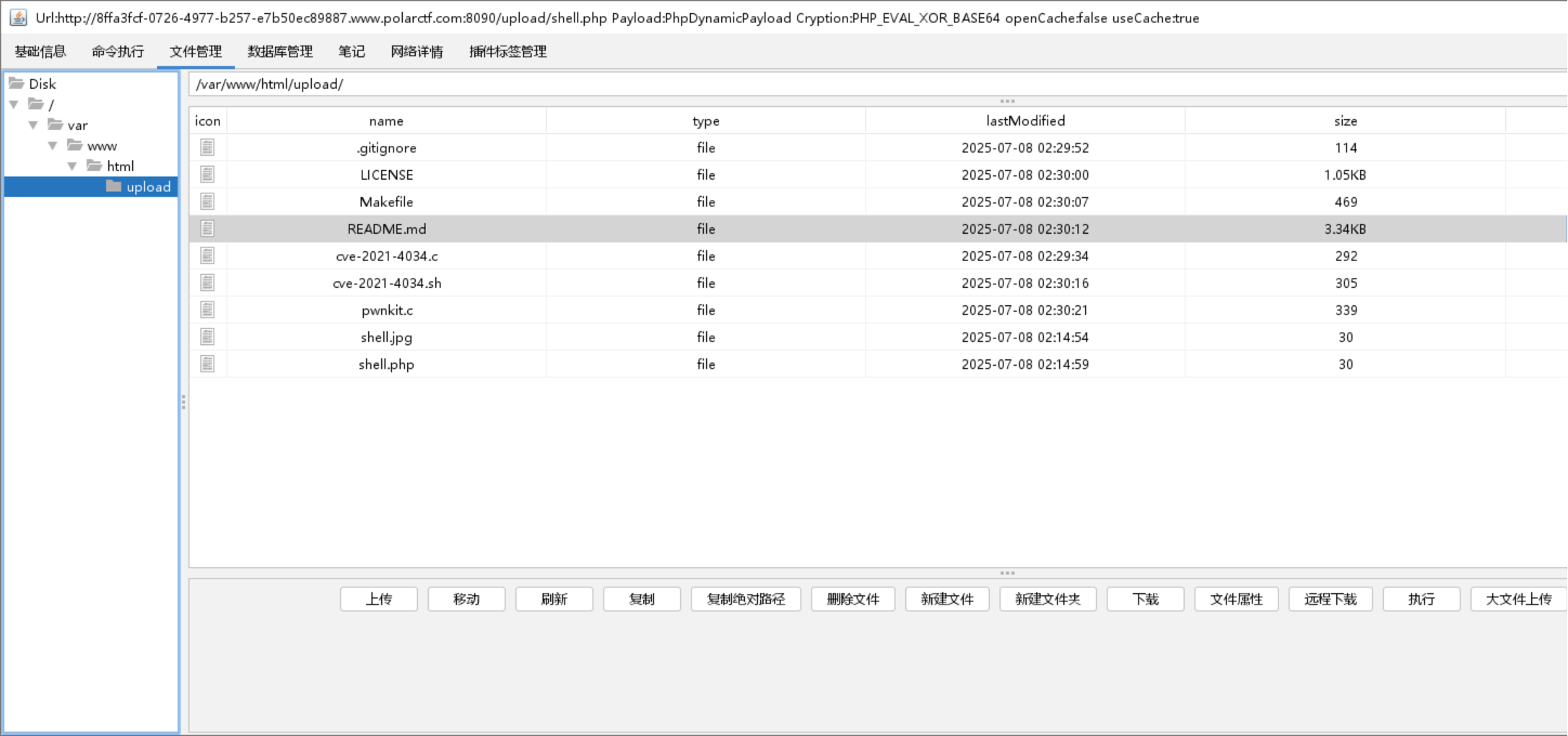Sort by the name column header
Viewport: 1568px width, 736px height.
tap(386, 121)
